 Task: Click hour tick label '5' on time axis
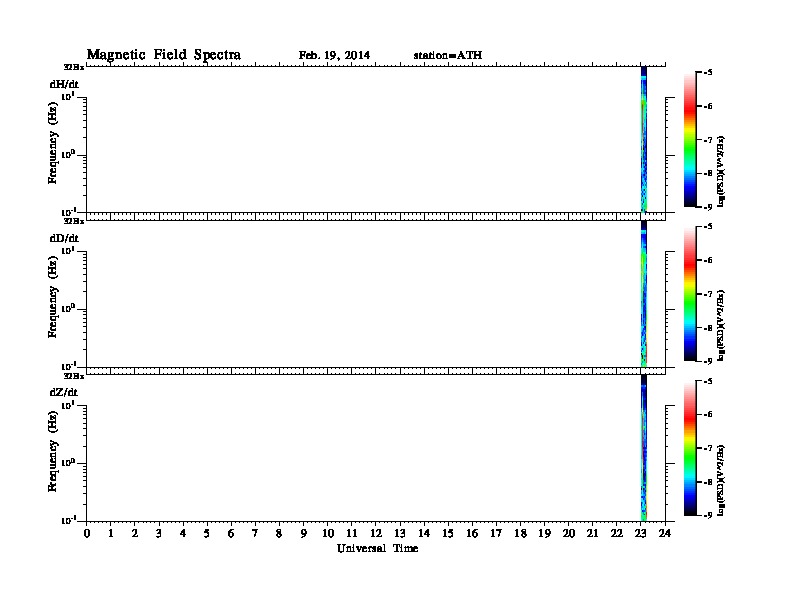[x=207, y=533]
